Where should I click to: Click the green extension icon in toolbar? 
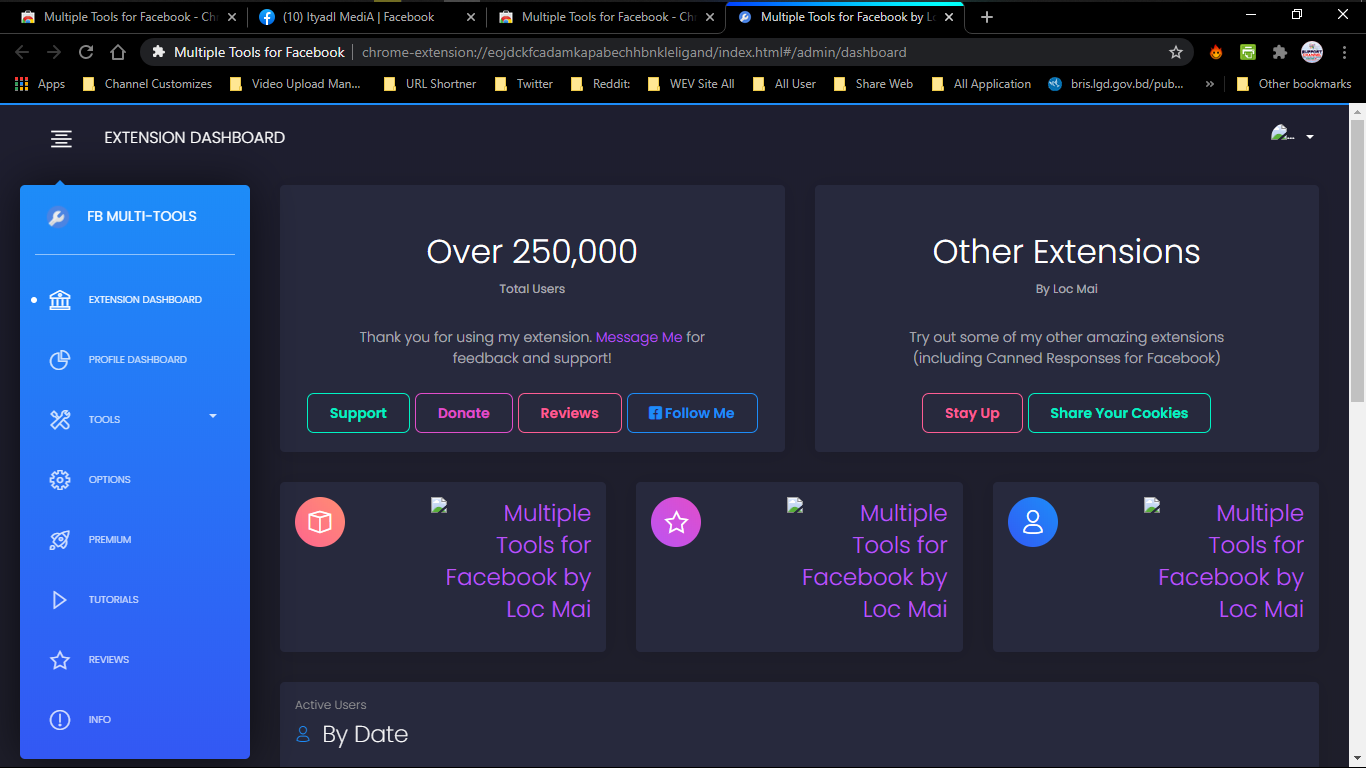[1248, 52]
